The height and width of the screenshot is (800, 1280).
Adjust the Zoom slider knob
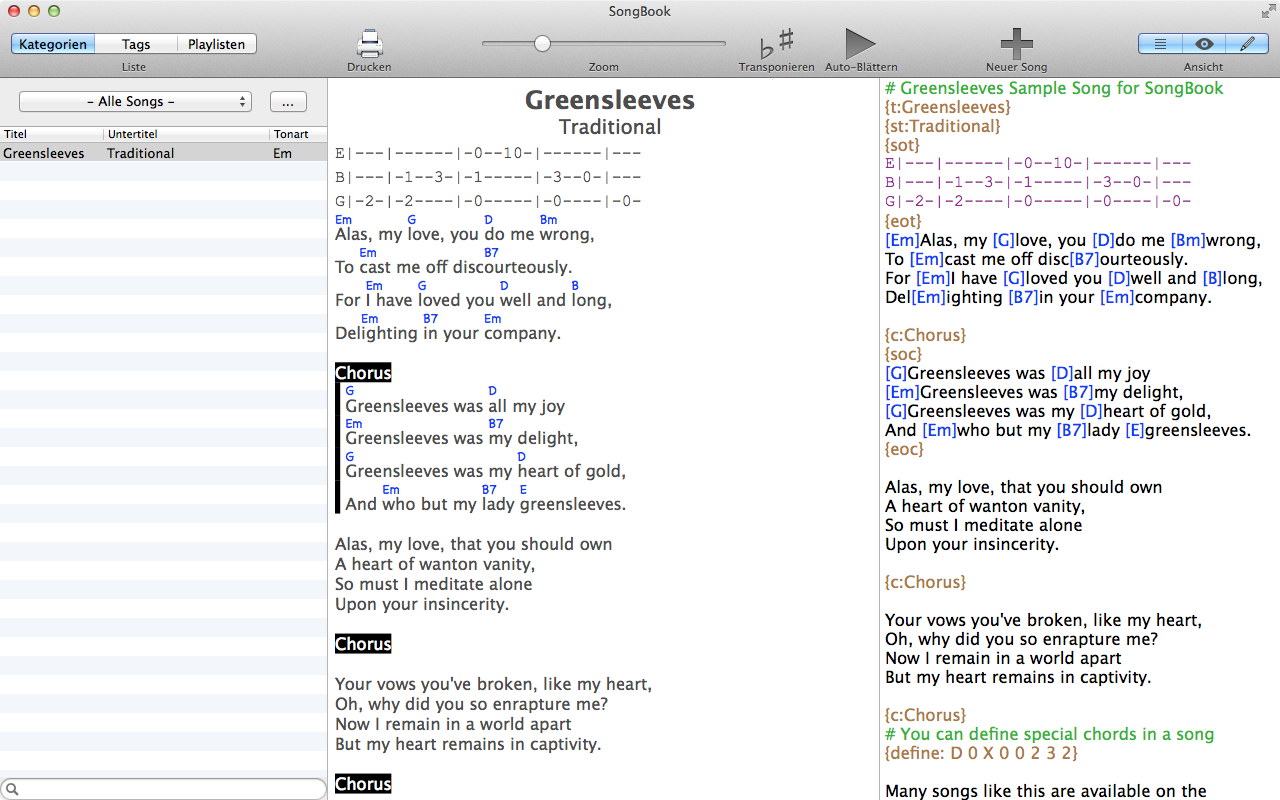pos(542,43)
